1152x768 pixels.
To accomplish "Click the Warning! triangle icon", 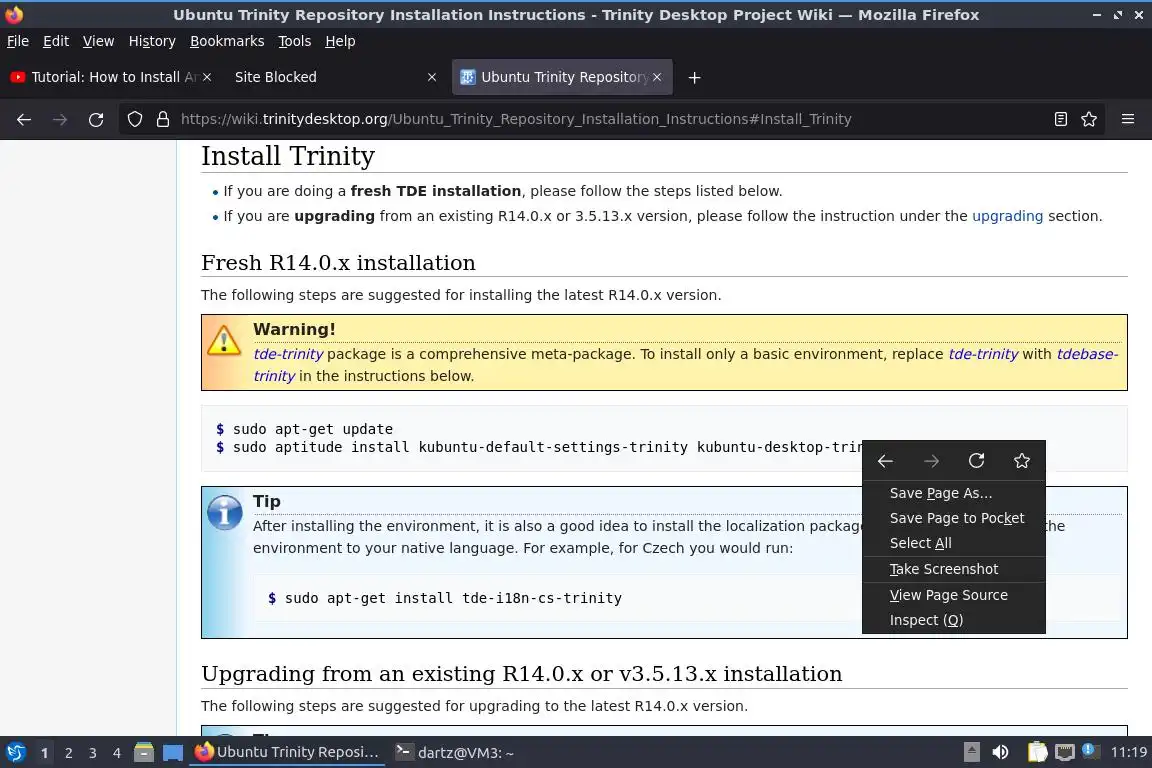I will [x=223, y=340].
